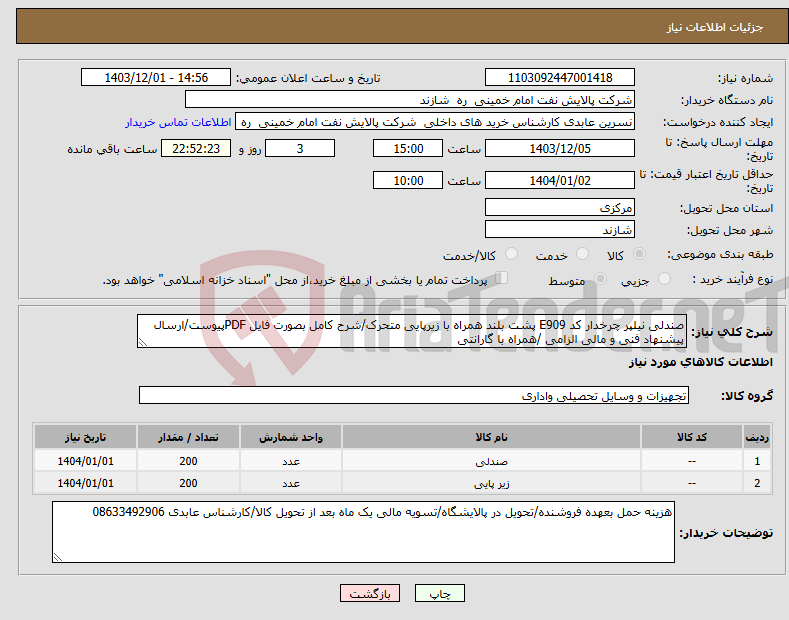789x620 pixels.
Task: Click the general need description textbox
Action: (x=412, y=331)
